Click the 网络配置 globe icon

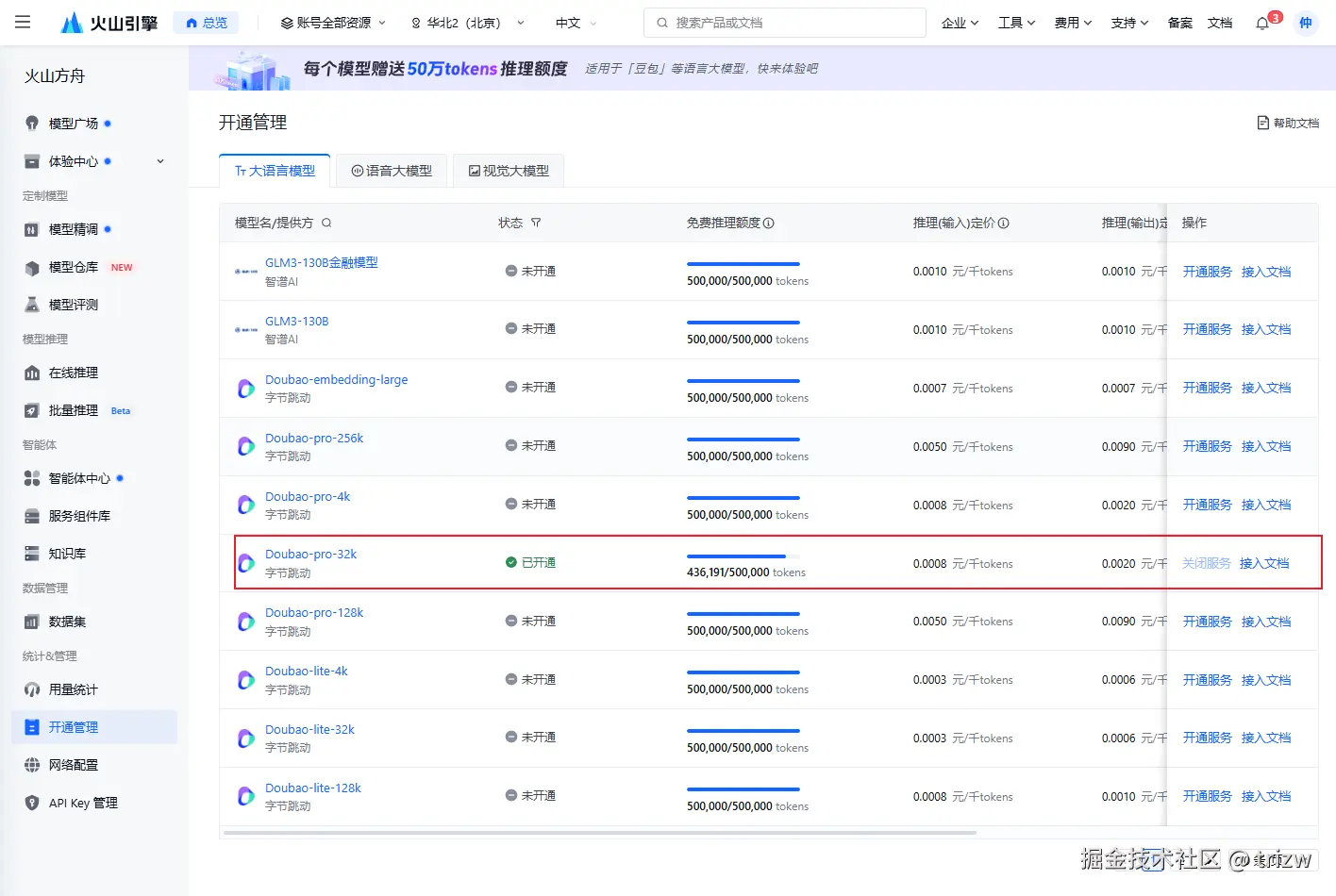tap(32, 765)
